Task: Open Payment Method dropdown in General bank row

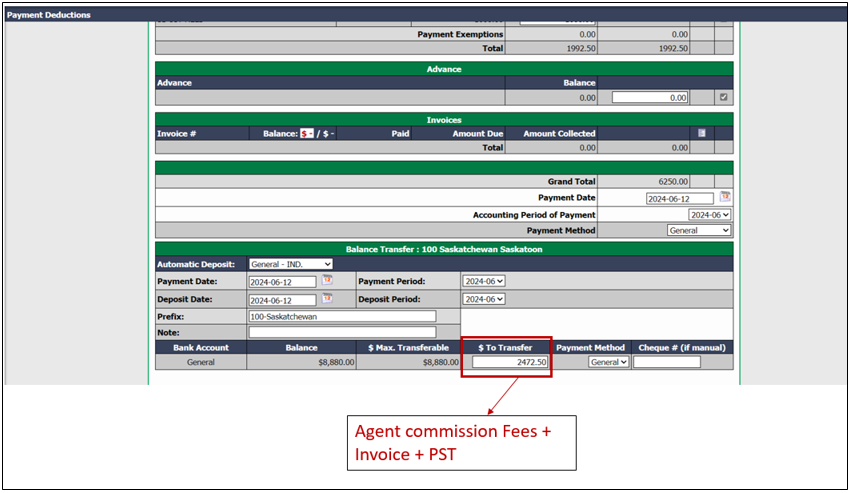Action: pos(609,362)
